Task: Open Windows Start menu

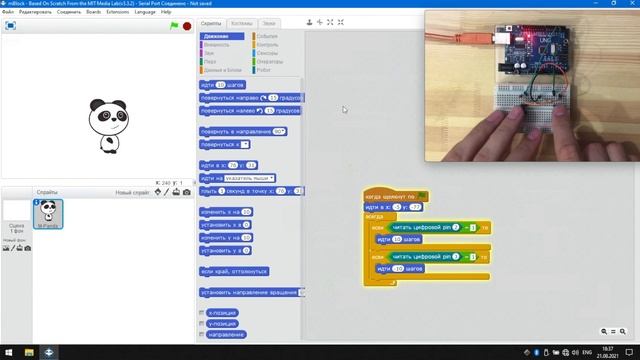Action: (x=9, y=352)
